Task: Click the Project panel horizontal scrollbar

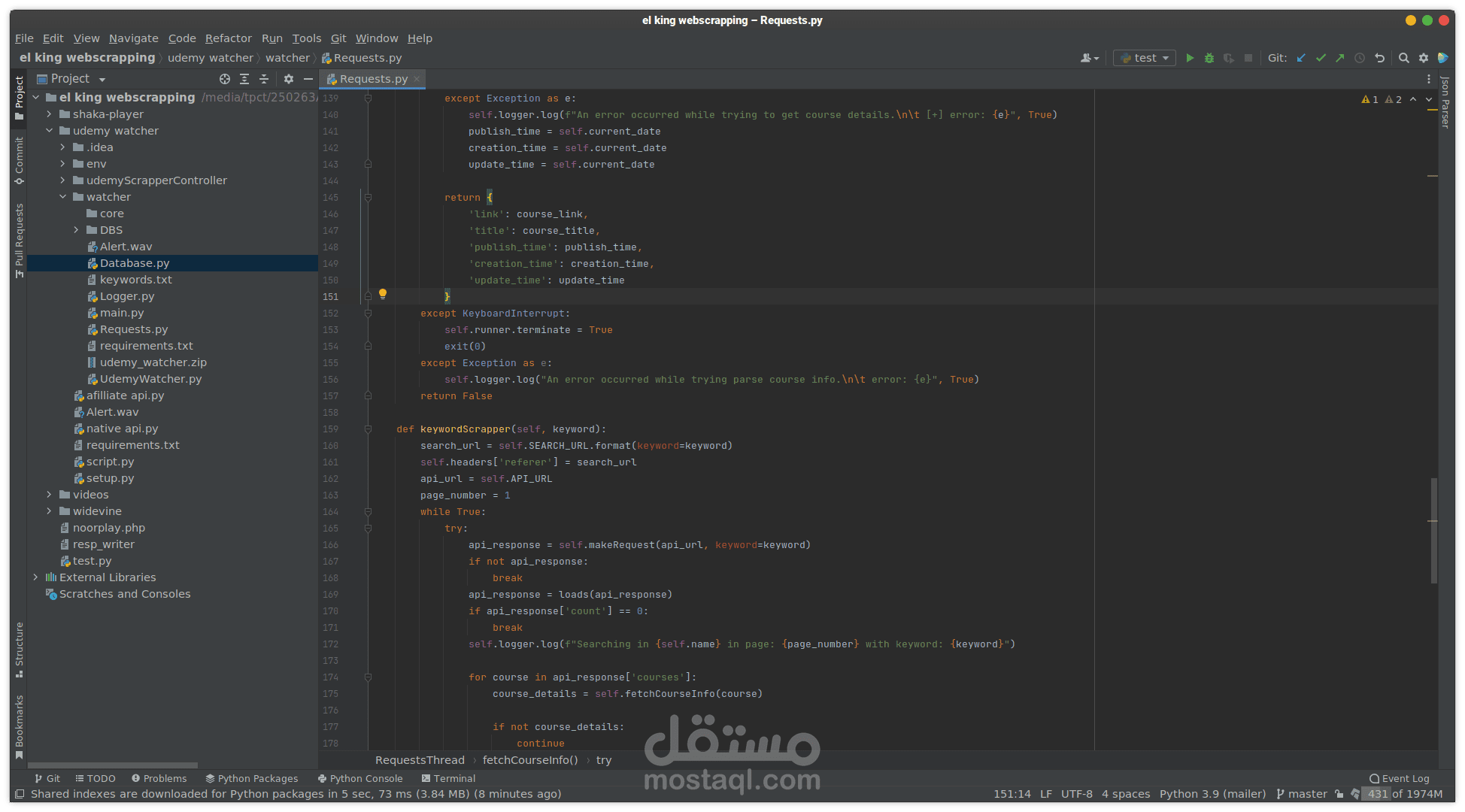Action: [x=113, y=765]
